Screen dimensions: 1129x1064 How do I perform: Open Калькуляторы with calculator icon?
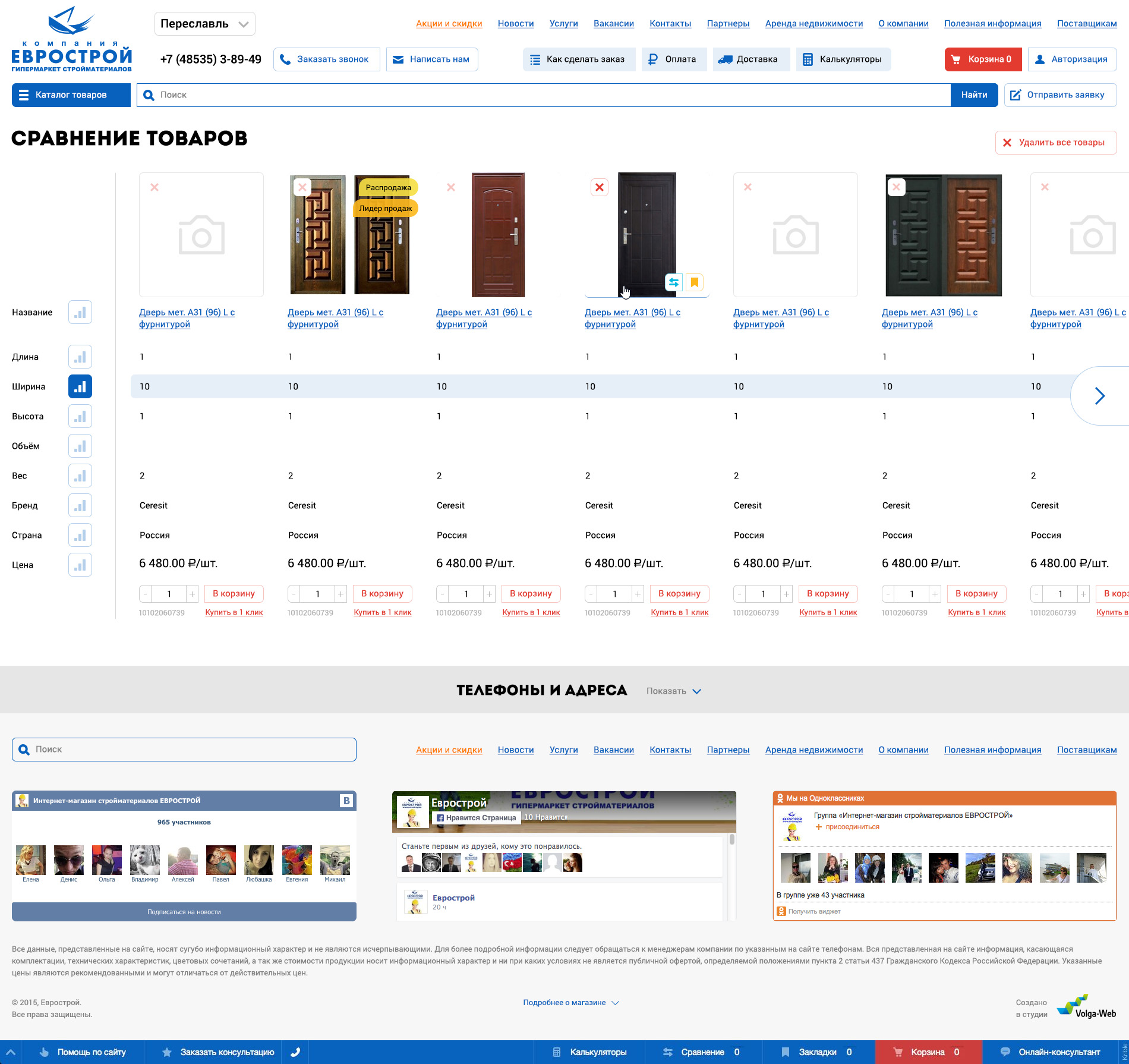[843, 59]
